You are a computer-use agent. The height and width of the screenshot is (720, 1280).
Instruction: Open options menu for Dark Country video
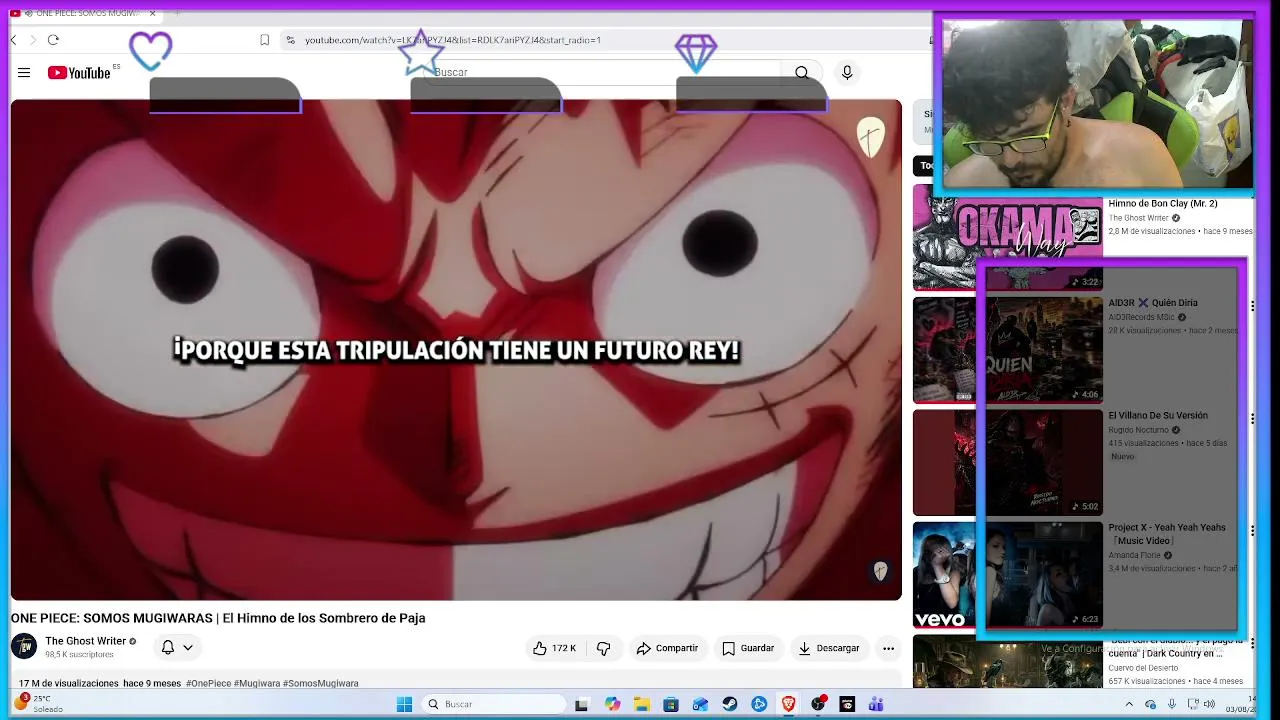[1251, 643]
